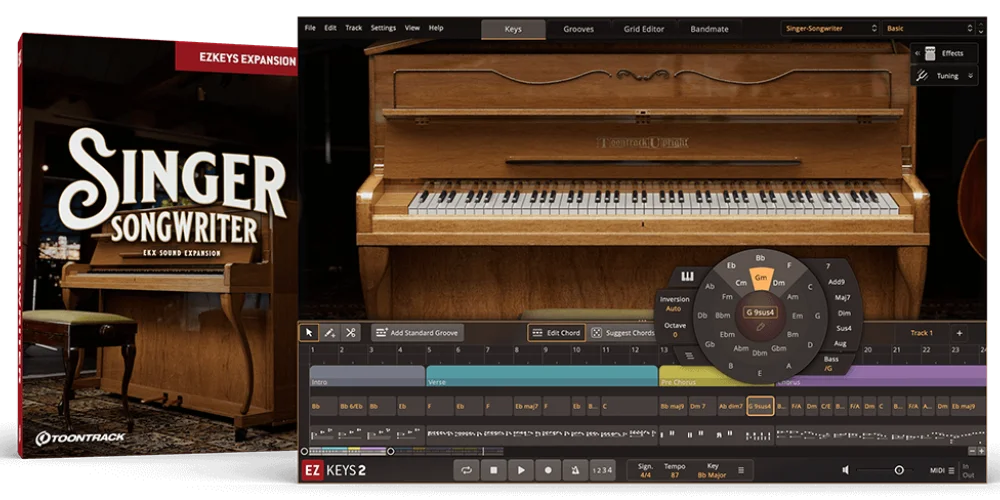Switch to the Bandmate tab
Viewport: 1000px width, 500px height.
[709, 29]
